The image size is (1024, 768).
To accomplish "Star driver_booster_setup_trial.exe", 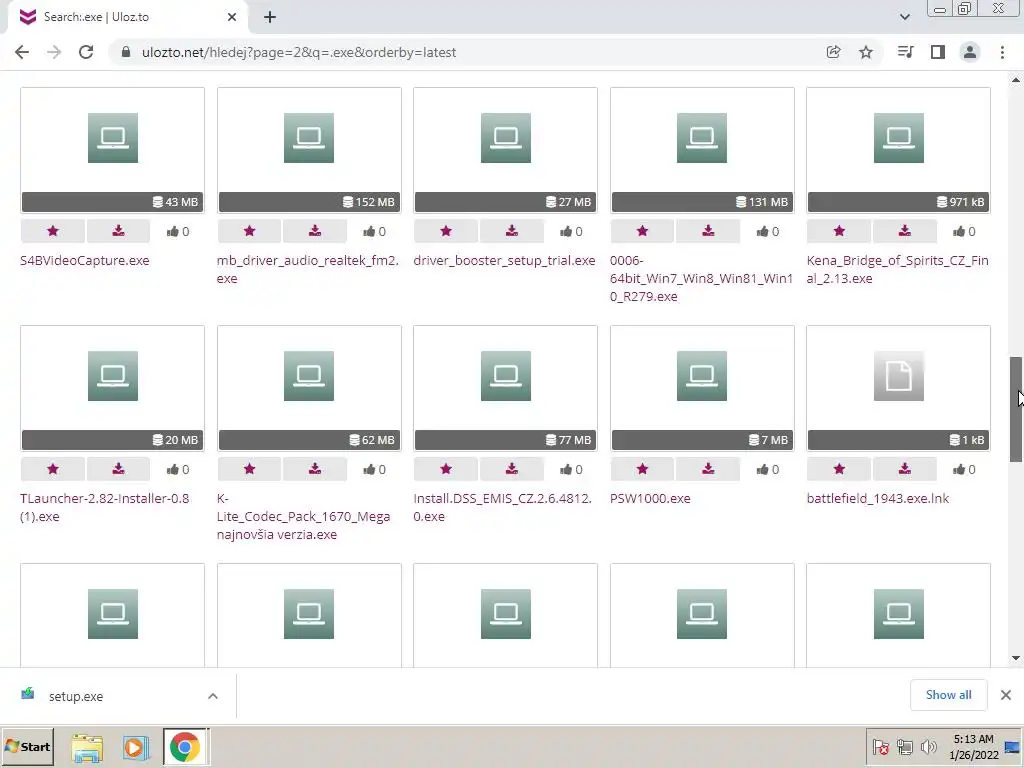I will 446,231.
